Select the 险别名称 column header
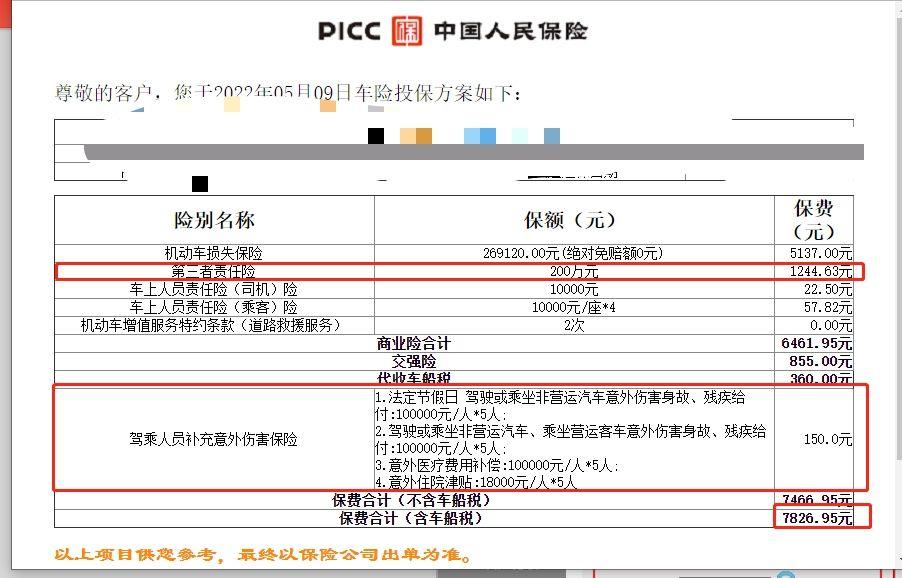The image size is (902, 578). click(x=214, y=220)
